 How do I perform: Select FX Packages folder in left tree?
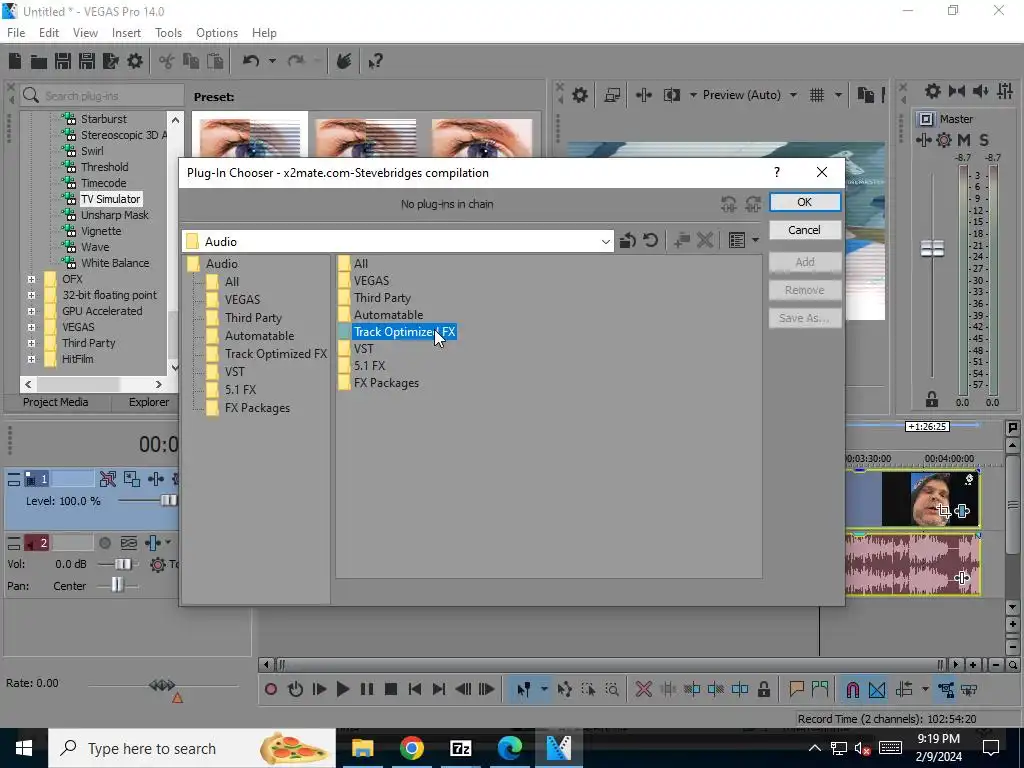click(257, 408)
